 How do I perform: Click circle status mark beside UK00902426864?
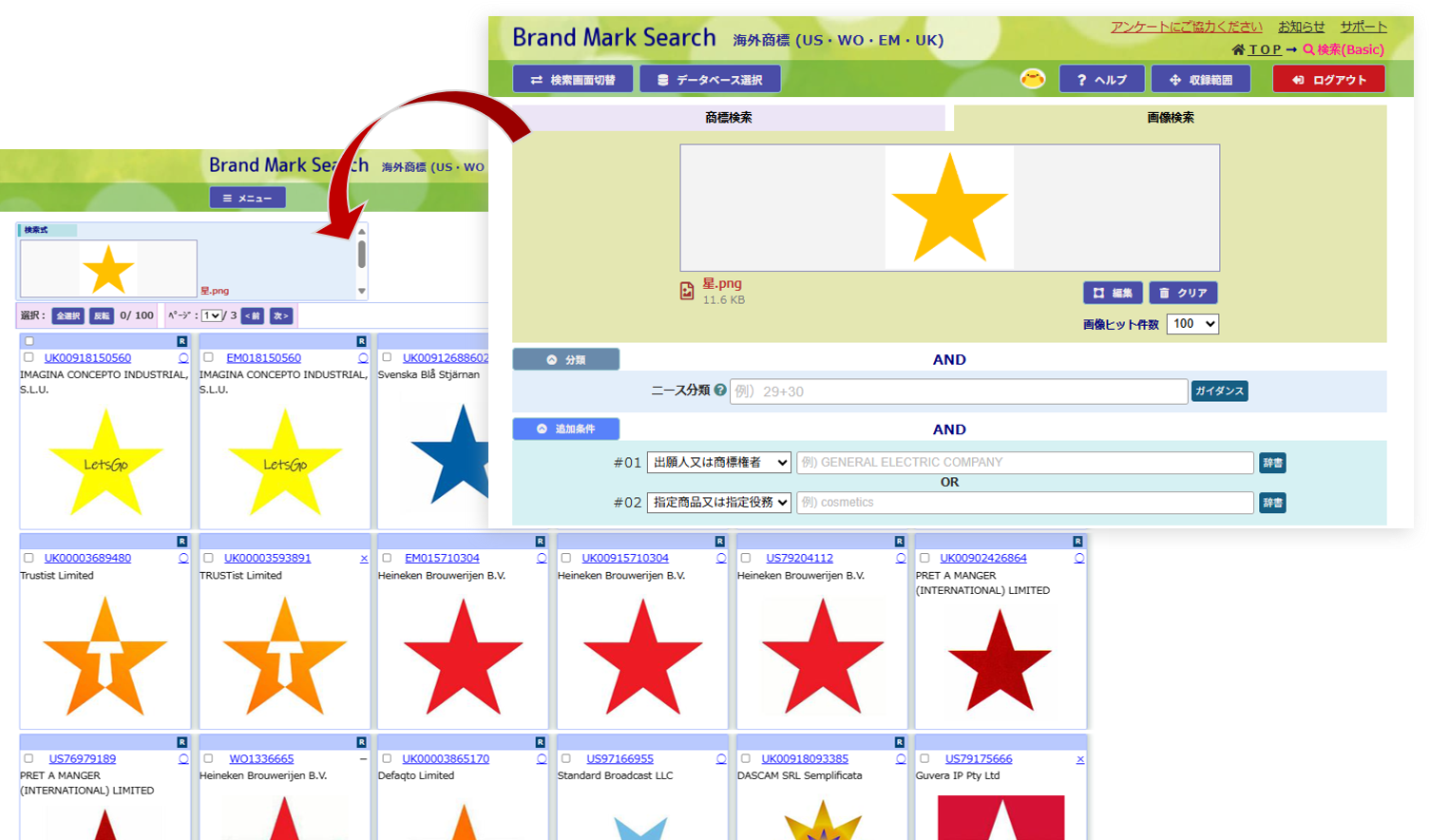point(1079,559)
